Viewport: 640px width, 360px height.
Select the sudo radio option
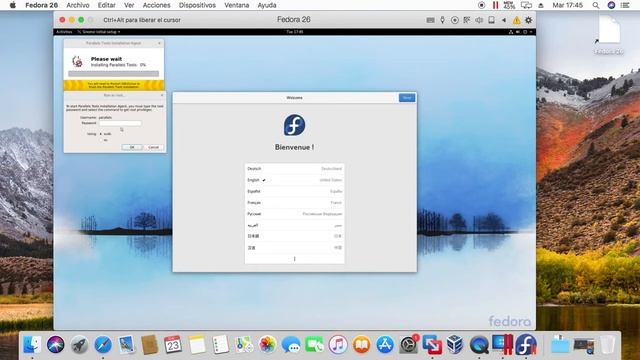pyautogui.click(x=101, y=134)
